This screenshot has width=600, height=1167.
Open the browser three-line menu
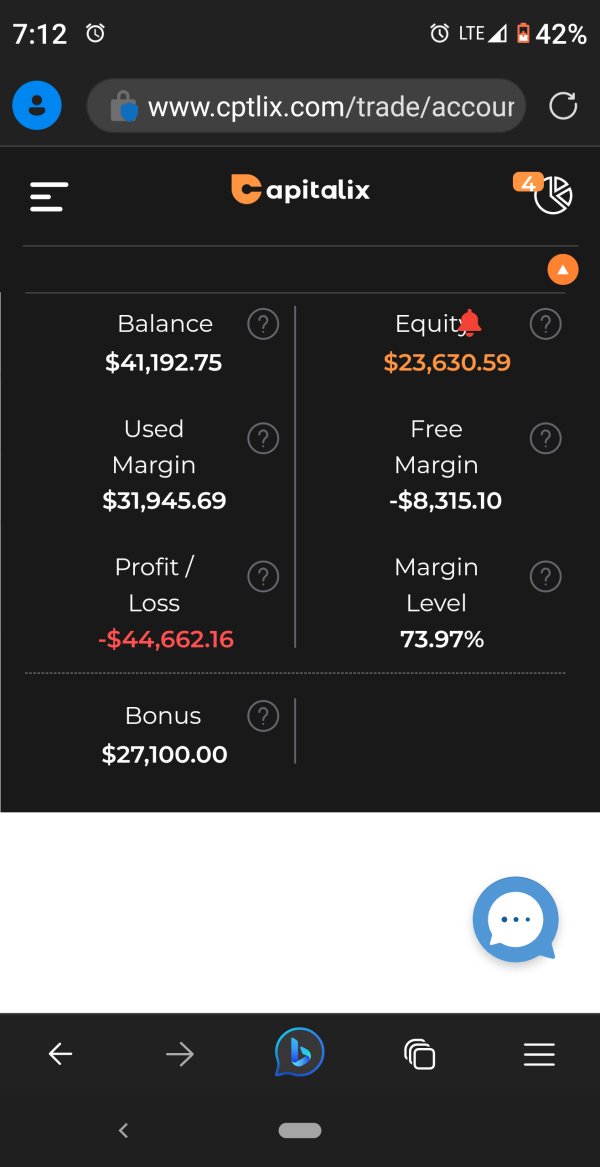click(539, 1054)
